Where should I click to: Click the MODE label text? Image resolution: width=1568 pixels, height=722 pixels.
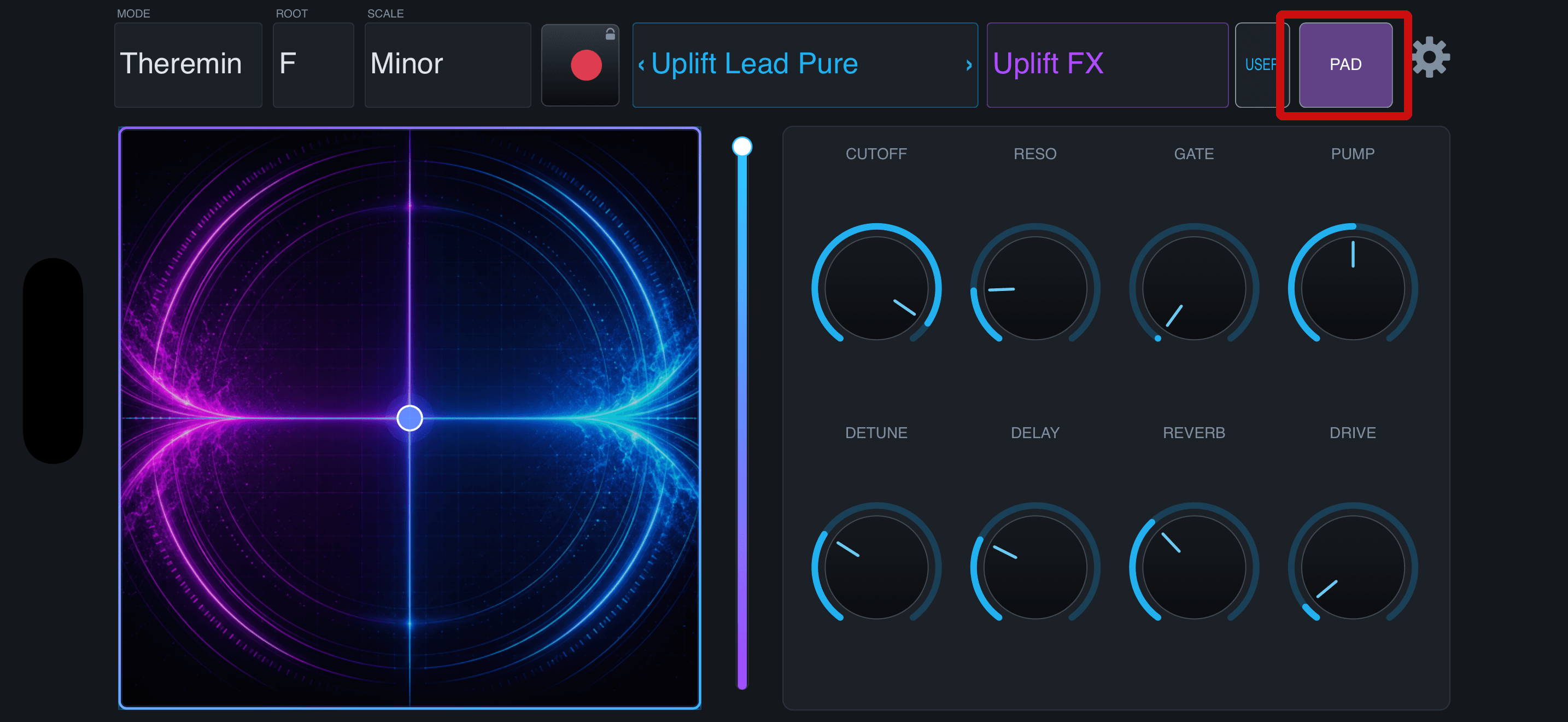coord(133,13)
